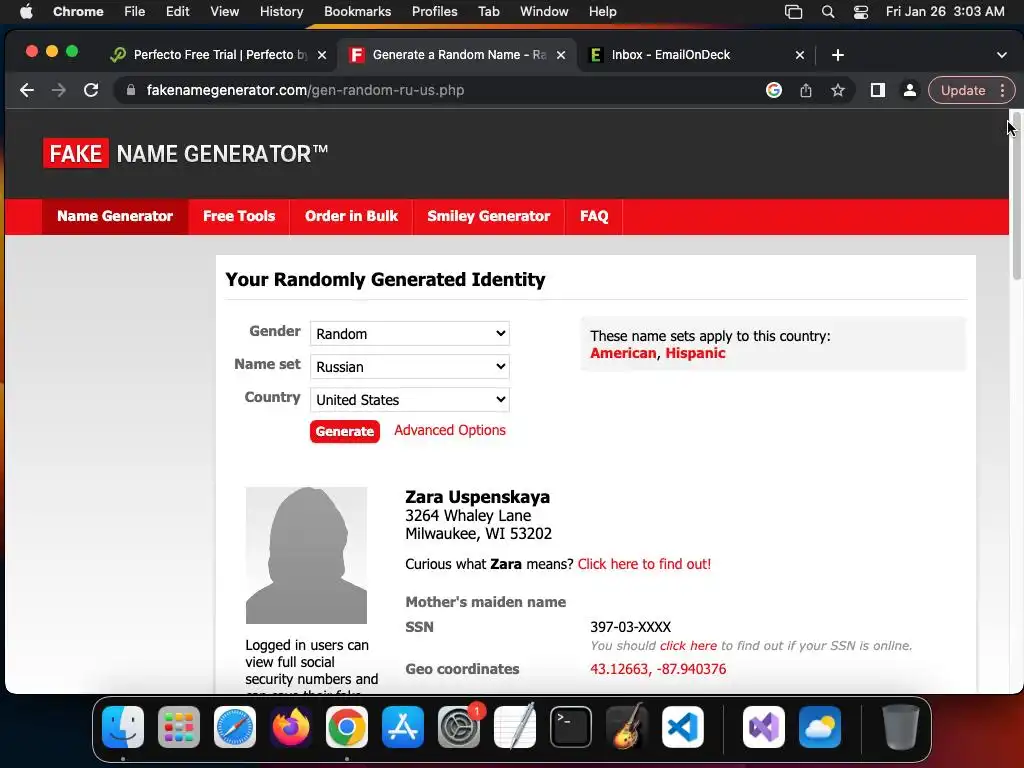Open the Gender dropdown
The height and width of the screenshot is (768, 1024).
409,333
